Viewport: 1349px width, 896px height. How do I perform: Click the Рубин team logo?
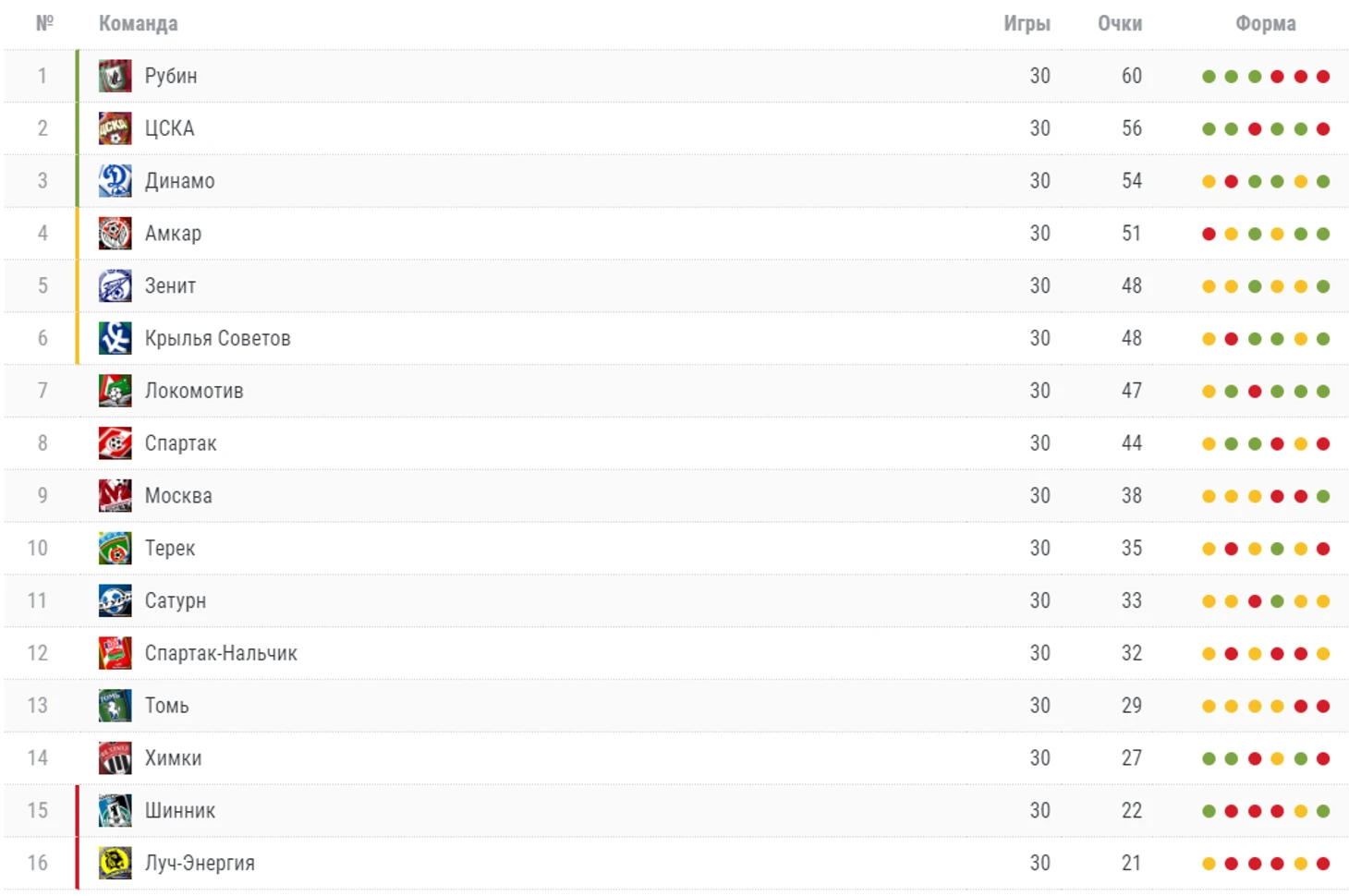(115, 76)
